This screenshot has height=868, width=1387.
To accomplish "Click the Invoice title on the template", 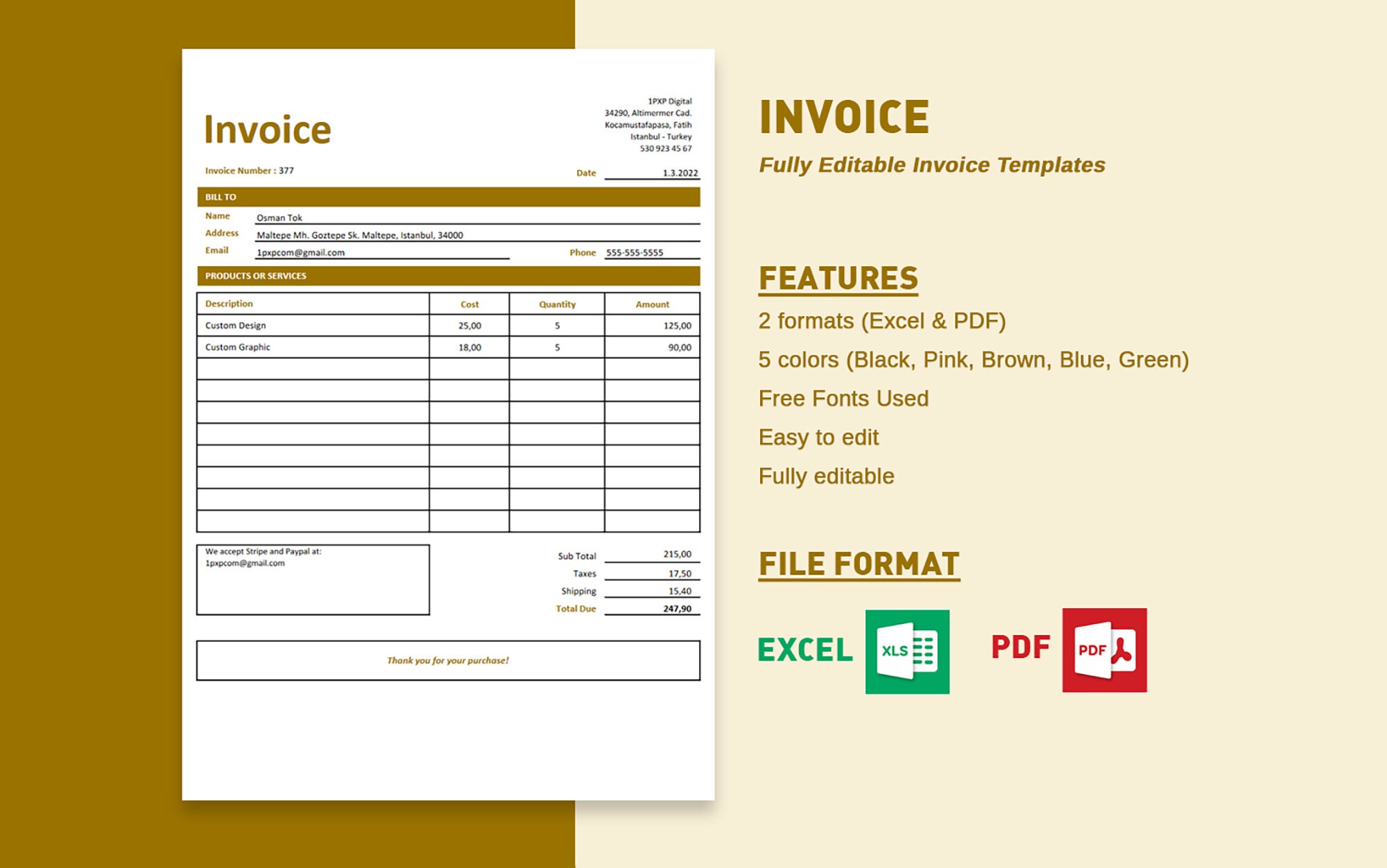I will (268, 128).
